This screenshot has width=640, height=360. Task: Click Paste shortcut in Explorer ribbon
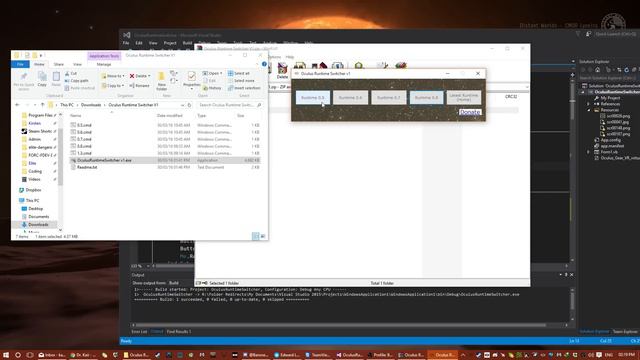pos(80,88)
